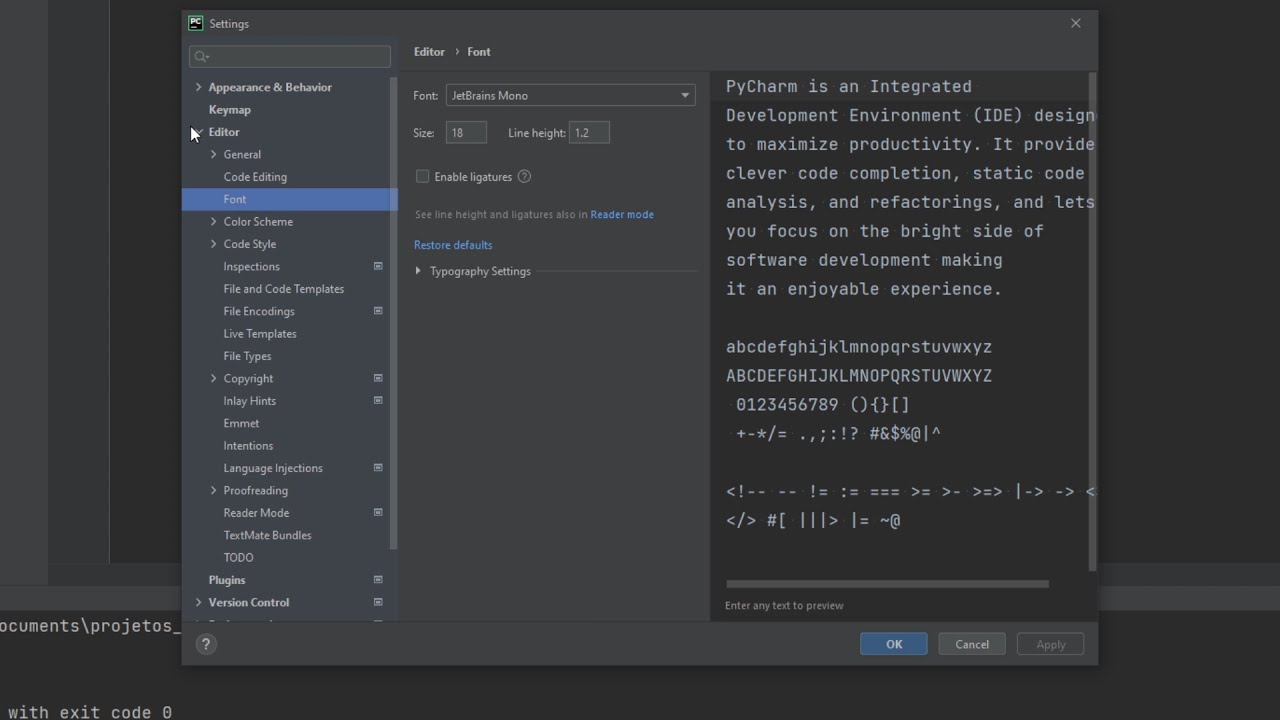Image resolution: width=1280 pixels, height=720 pixels.
Task: Open Inspections settings page
Action: point(251,266)
